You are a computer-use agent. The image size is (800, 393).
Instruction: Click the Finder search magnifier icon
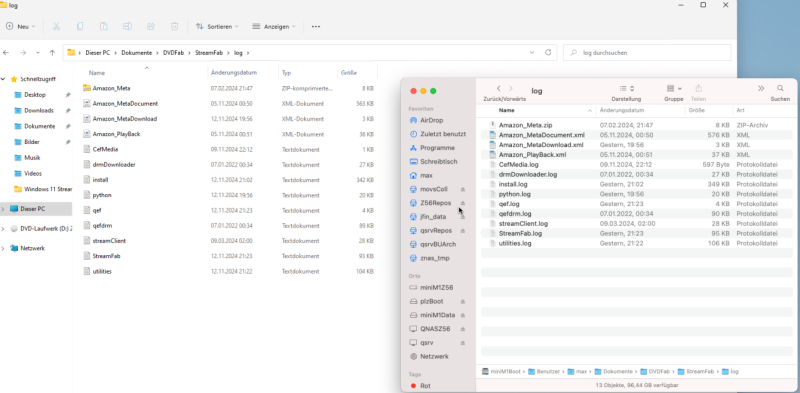point(780,88)
